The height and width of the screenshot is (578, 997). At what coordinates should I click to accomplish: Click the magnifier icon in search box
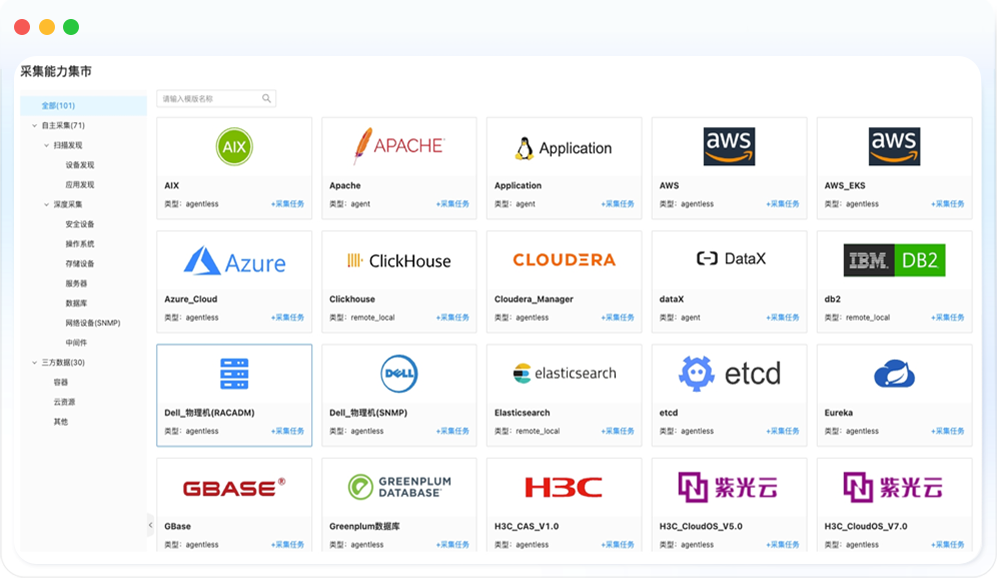coord(267,99)
